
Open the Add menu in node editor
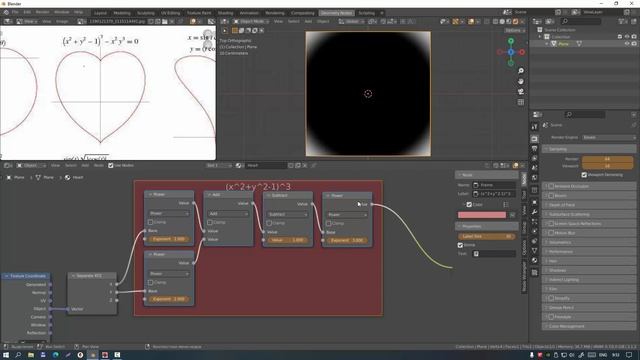coord(85,165)
